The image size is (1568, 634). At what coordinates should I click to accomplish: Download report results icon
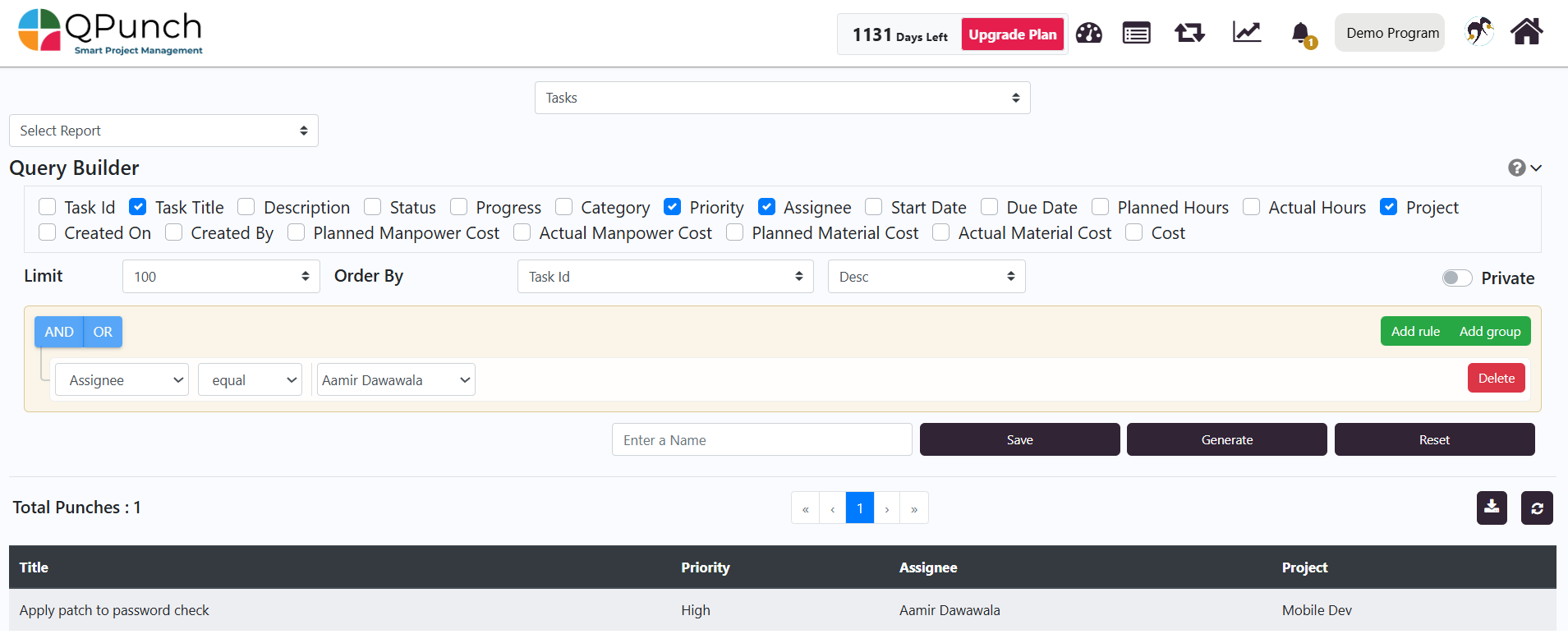(x=1491, y=508)
